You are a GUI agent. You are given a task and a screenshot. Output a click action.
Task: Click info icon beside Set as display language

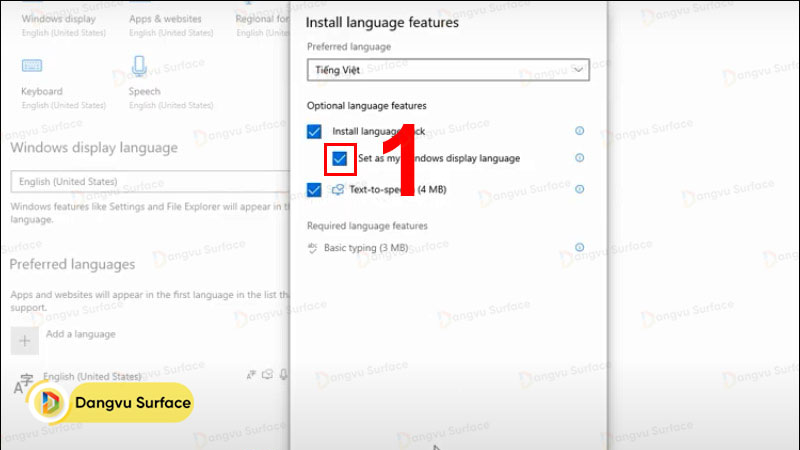[579, 158]
